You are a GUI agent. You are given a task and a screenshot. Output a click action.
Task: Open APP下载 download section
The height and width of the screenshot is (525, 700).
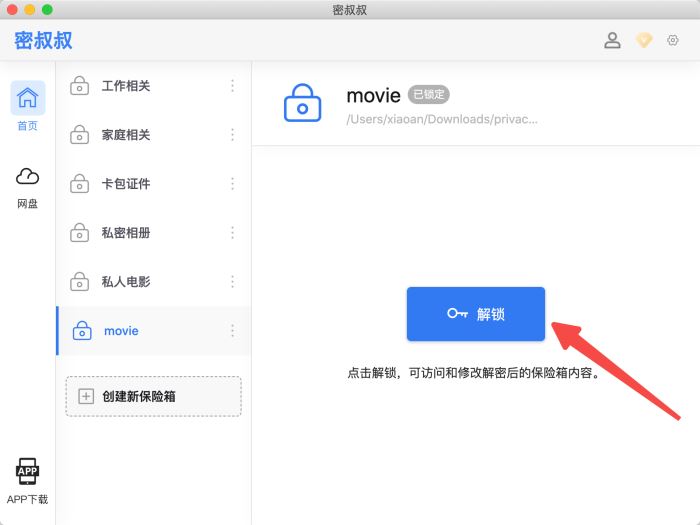28,481
